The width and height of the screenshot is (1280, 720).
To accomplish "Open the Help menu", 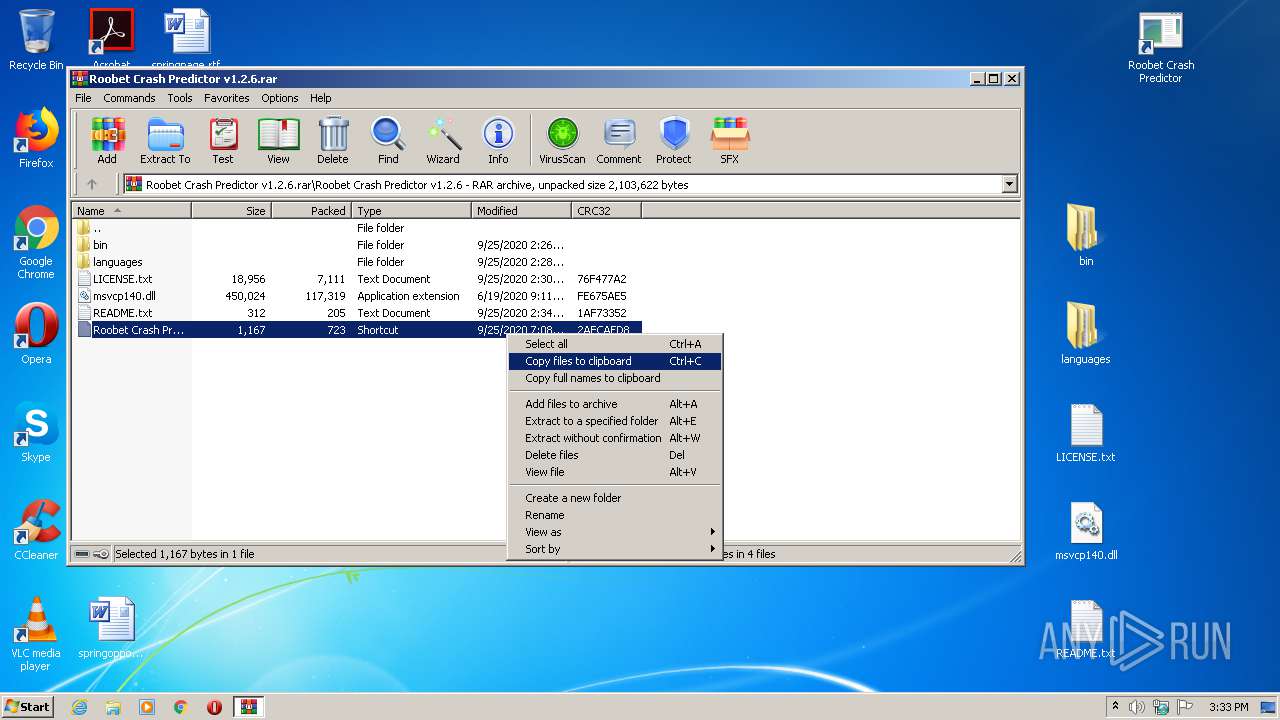I will [320, 98].
